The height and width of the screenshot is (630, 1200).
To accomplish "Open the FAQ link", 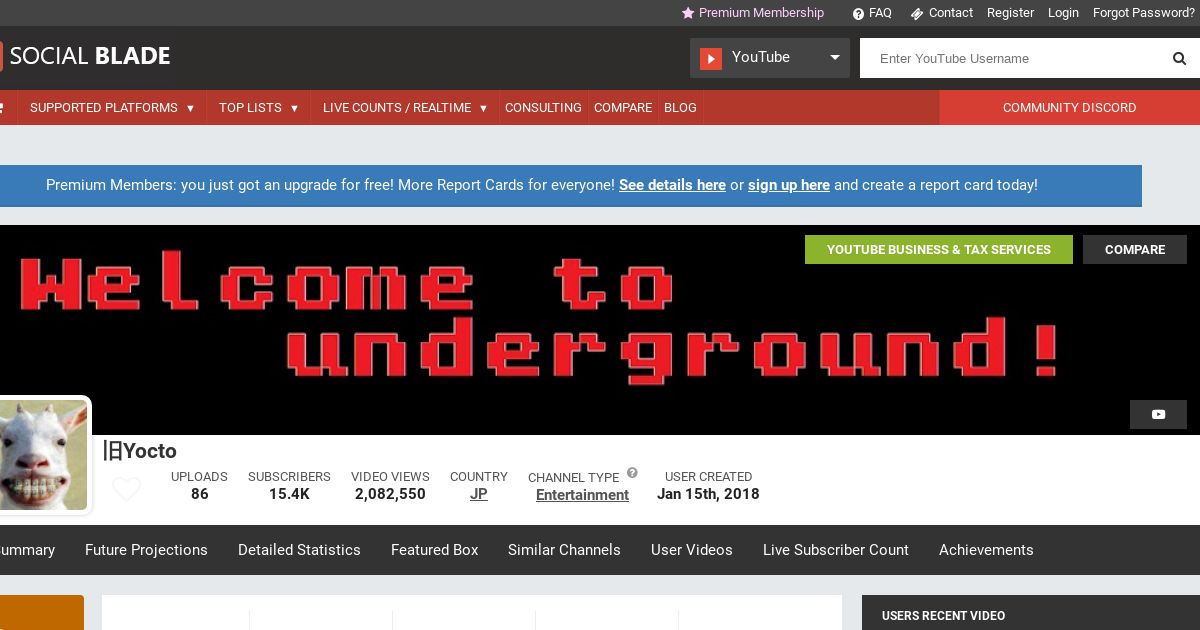I will tap(880, 13).
